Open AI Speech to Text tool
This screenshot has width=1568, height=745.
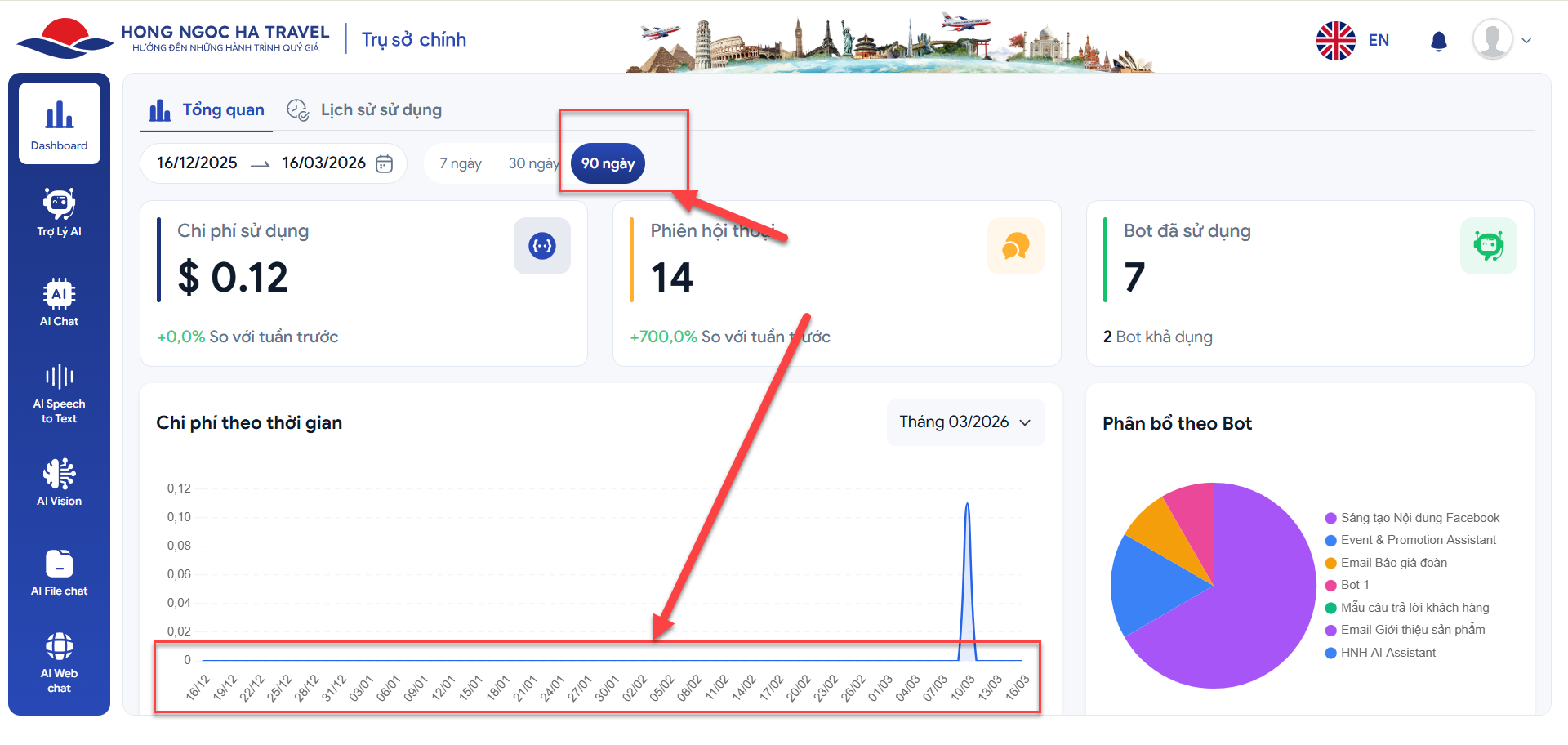coord(59,394)
